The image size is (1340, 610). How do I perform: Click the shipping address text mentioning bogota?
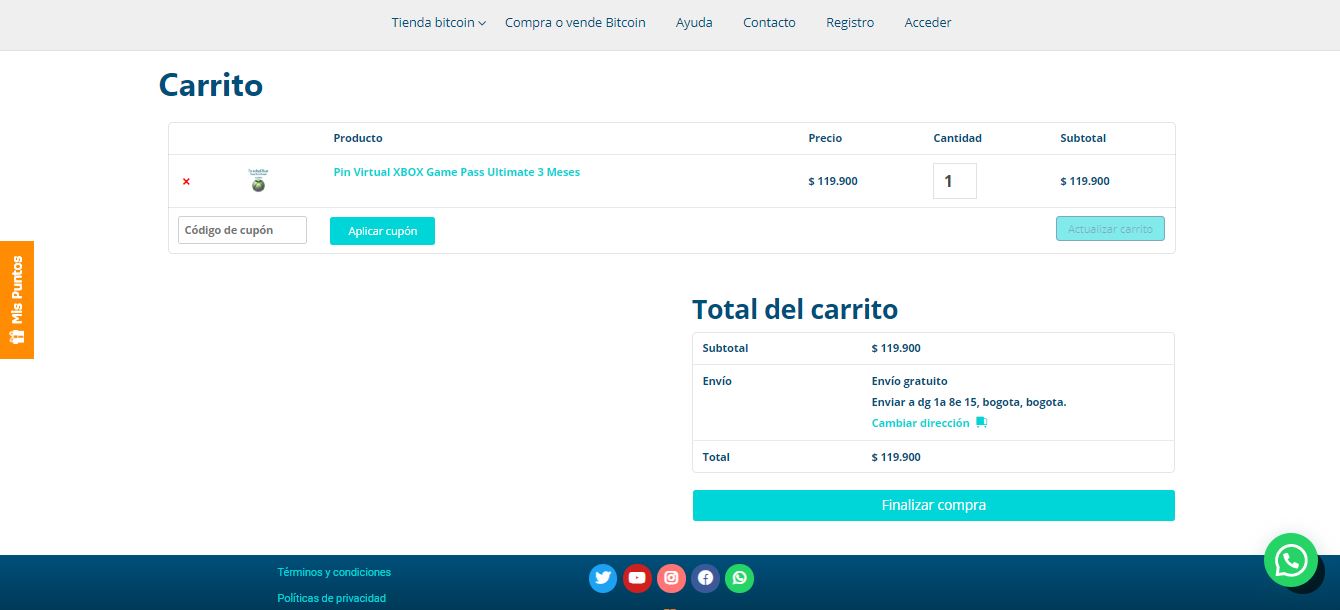point(969,402)
